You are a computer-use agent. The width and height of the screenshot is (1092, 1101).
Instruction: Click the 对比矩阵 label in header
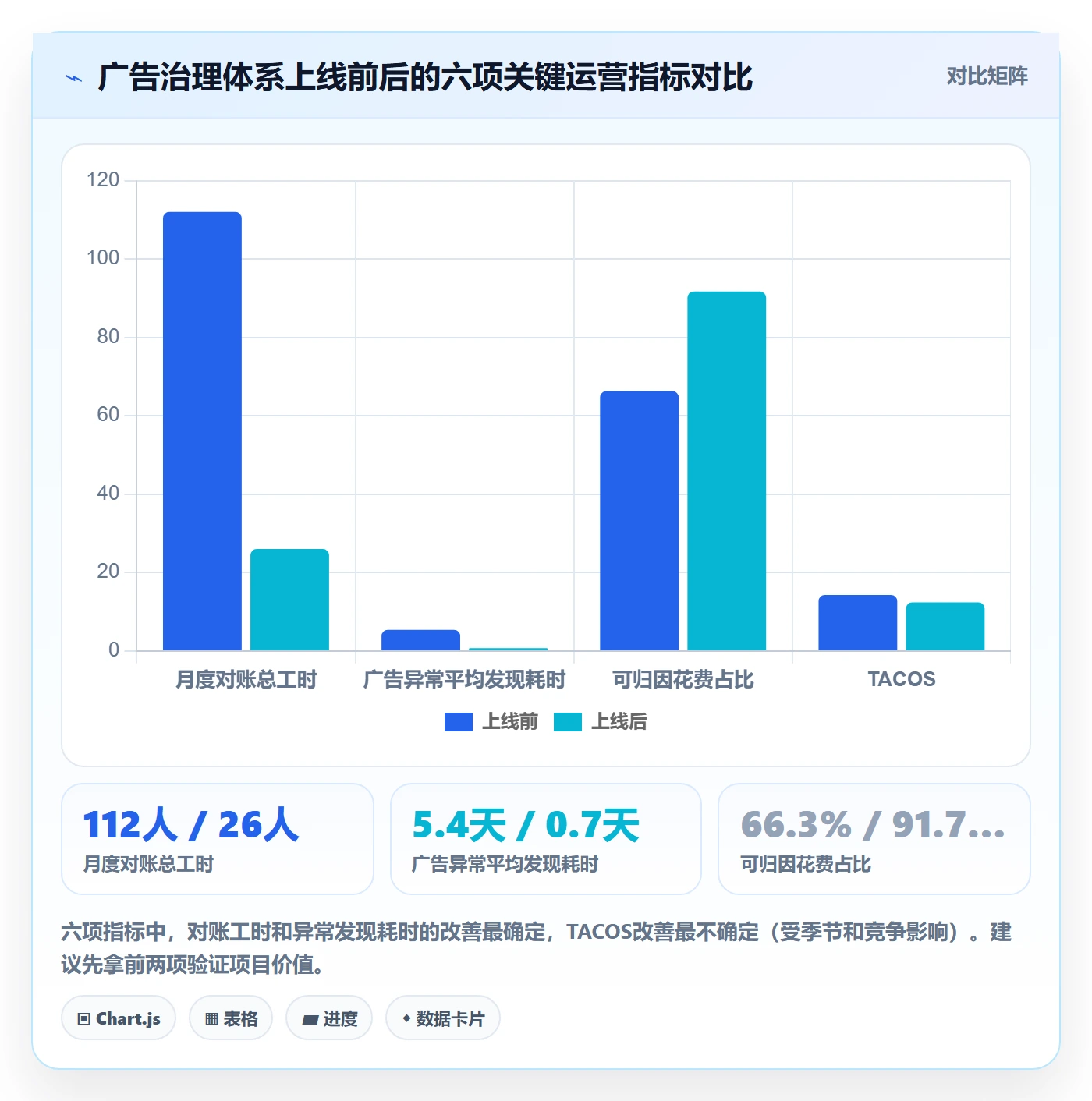pyautogui.click(x=987, y=76)
